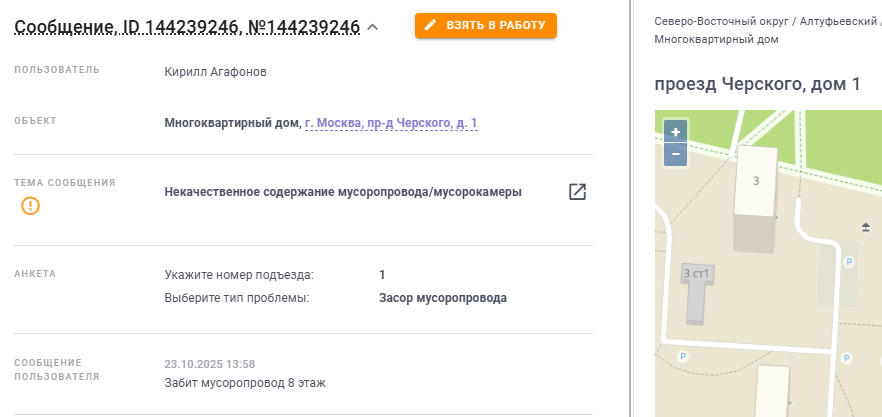This screenshot has height=417, width=882.
Task: Zoom out the map with minus button
Action: (676, 154)
